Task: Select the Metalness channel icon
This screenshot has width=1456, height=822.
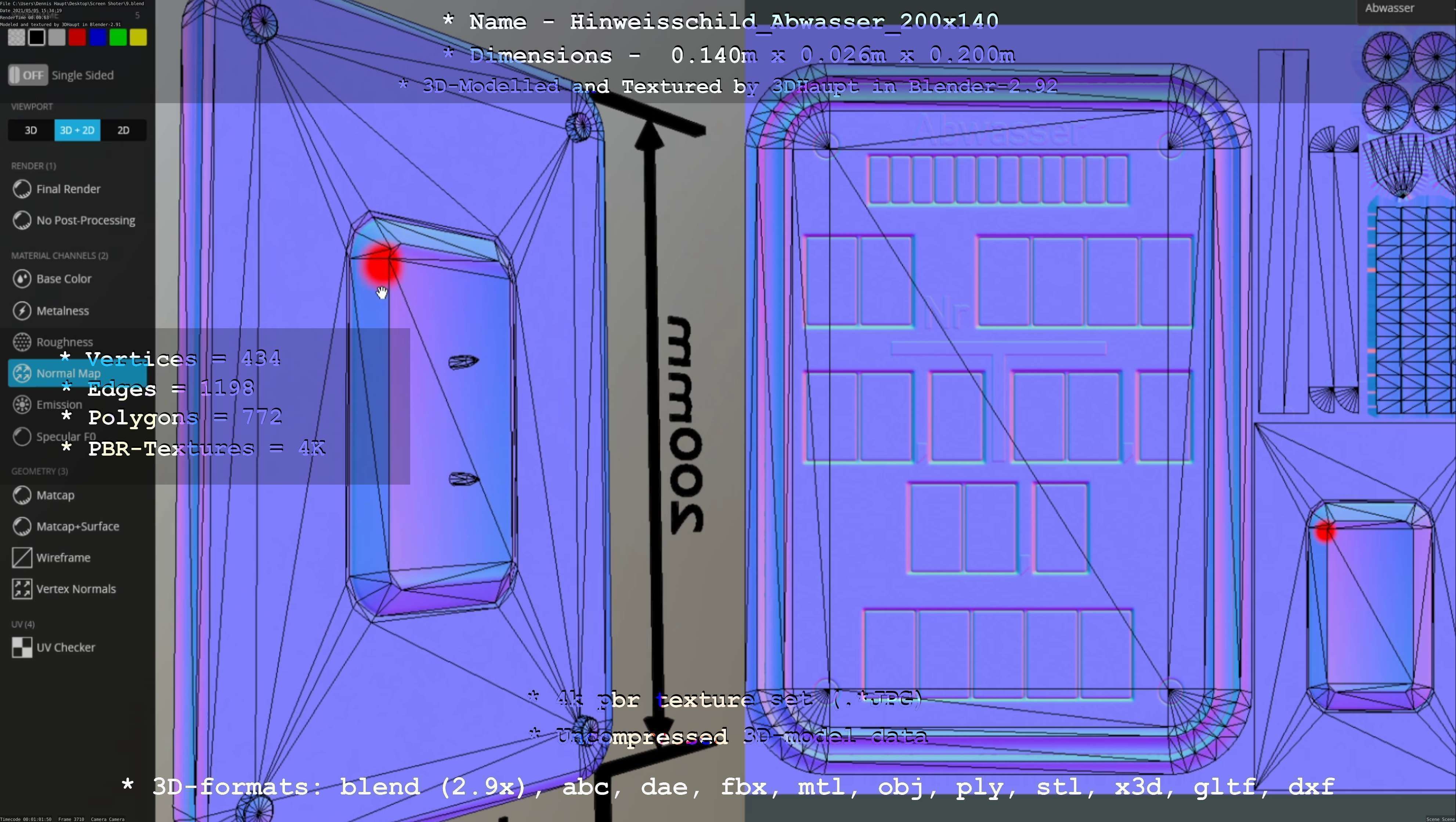Action: tap(22, 311)
